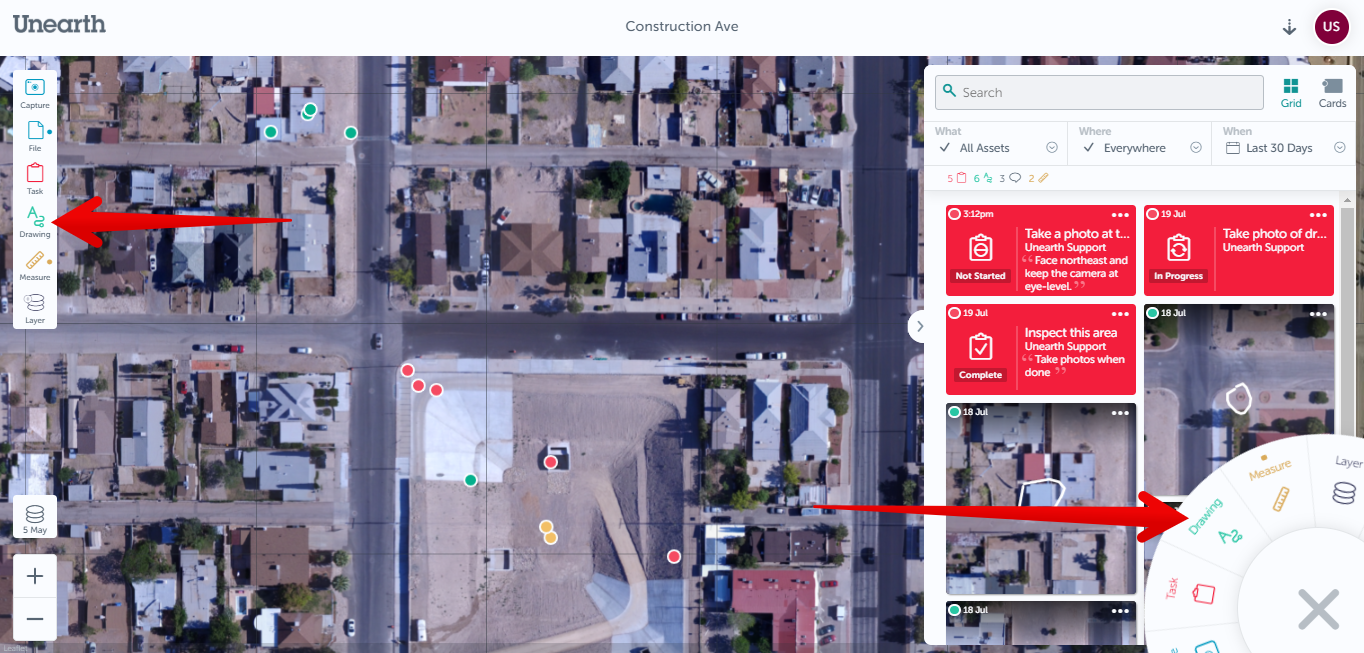Open the more menu on Inspect this area card

click(x=1120, y=313)
